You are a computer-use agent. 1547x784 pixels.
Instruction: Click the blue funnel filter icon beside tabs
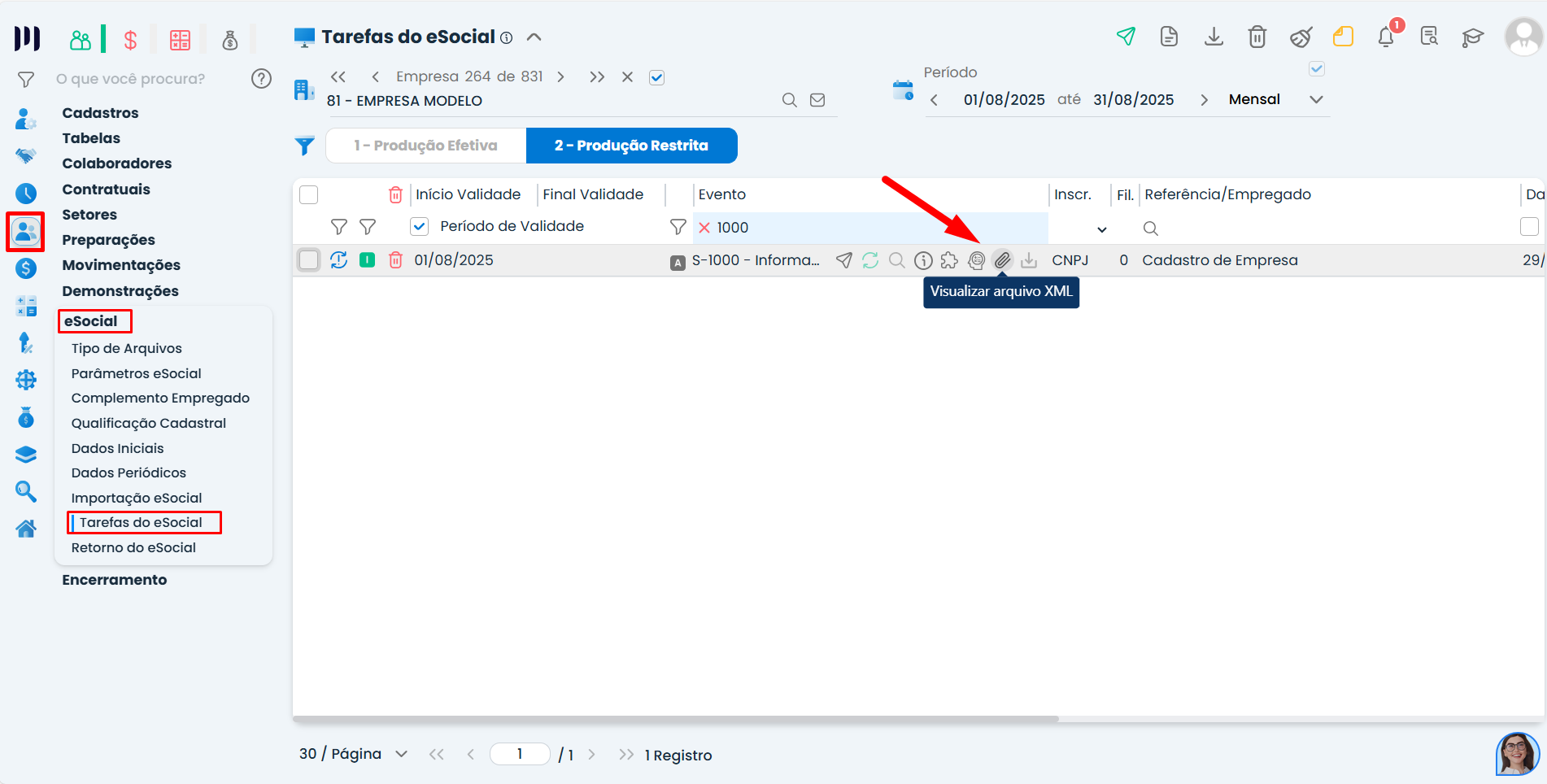[304, 146]
